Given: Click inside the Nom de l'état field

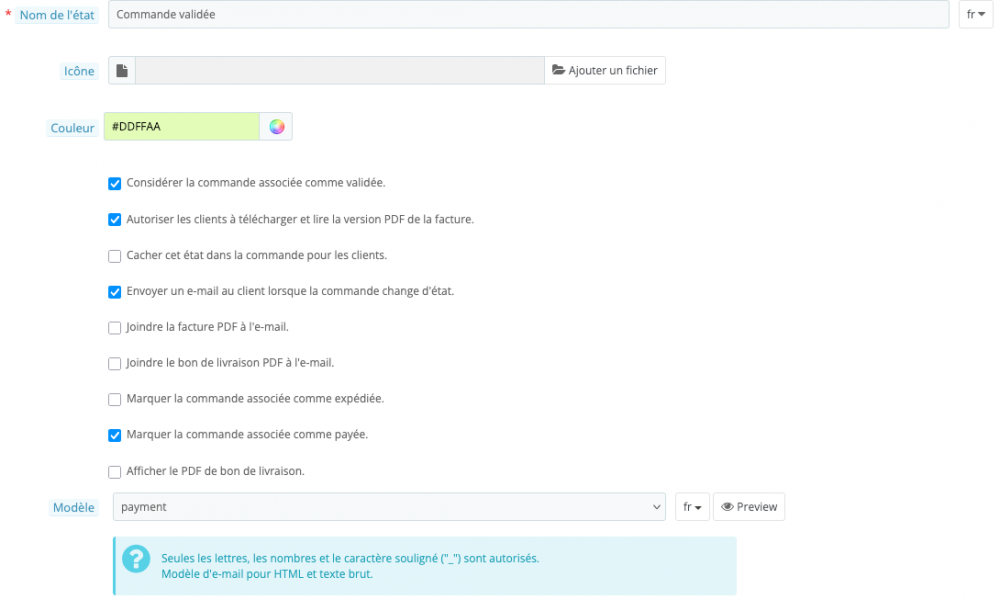Looking at the screenshot, I should pyautogui.click(x=400, y=14).
